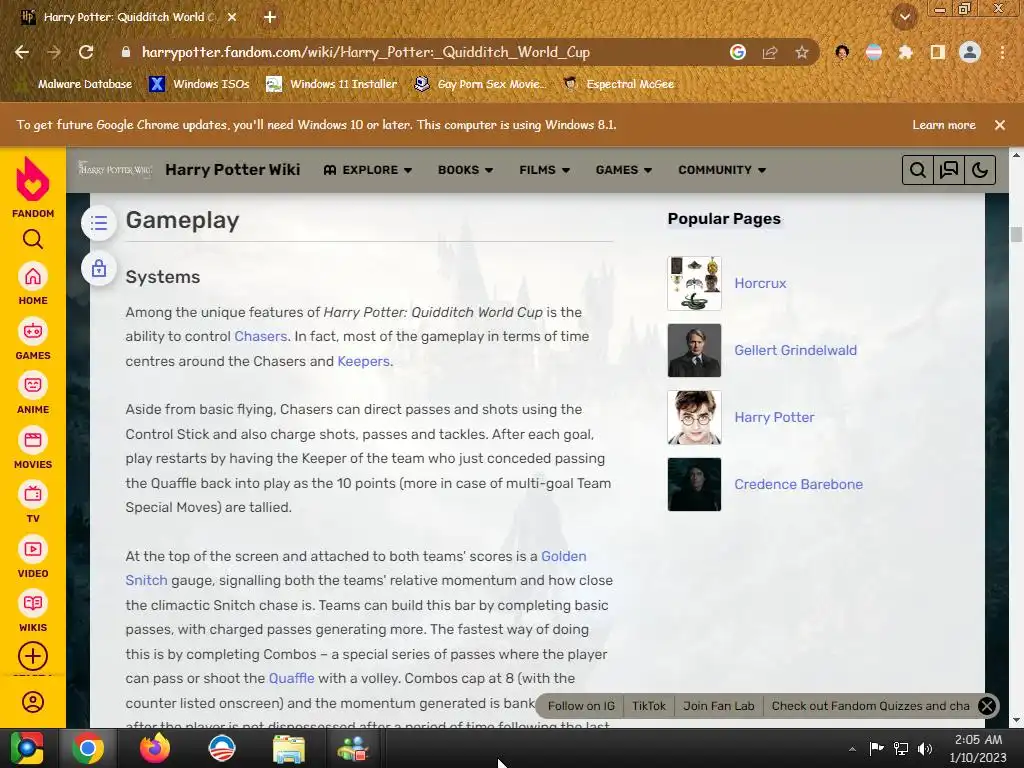Open Fandom Video section in sidebar
Viewport: 1024px width, 768px height.
coord(33,558)
